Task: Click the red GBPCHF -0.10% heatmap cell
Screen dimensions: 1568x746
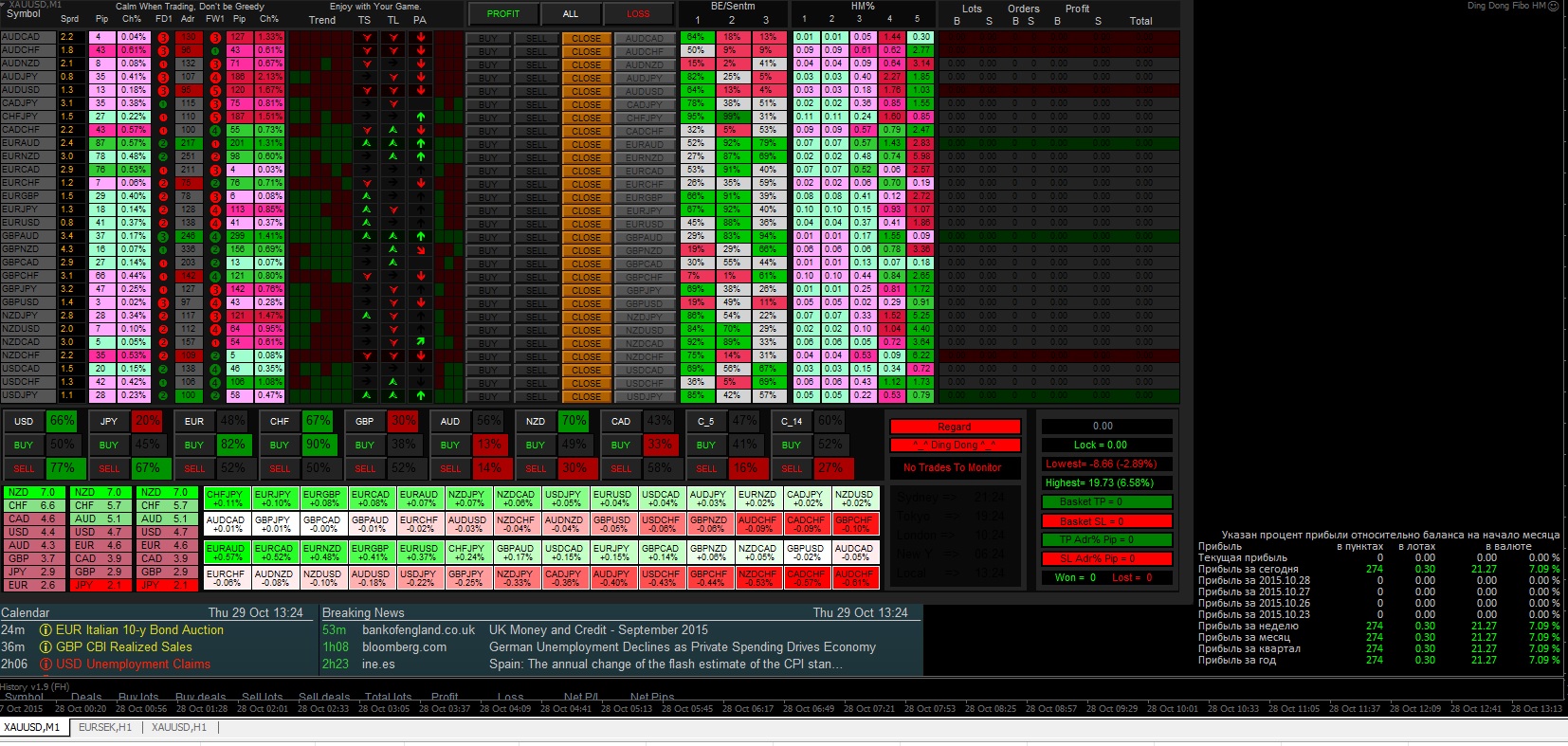Action: [854, 524]
